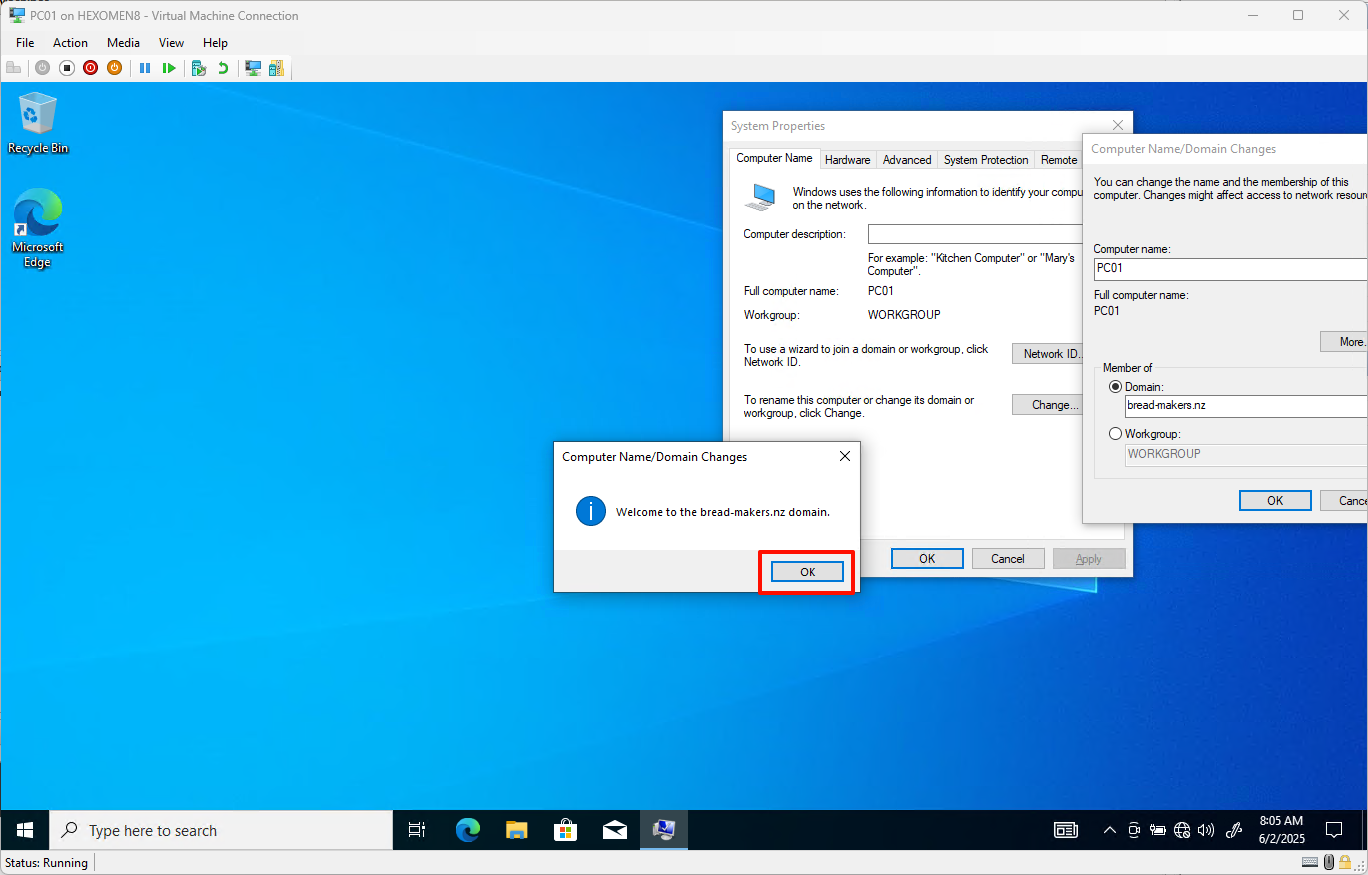Select the Domain radio button

[1115, 387]
